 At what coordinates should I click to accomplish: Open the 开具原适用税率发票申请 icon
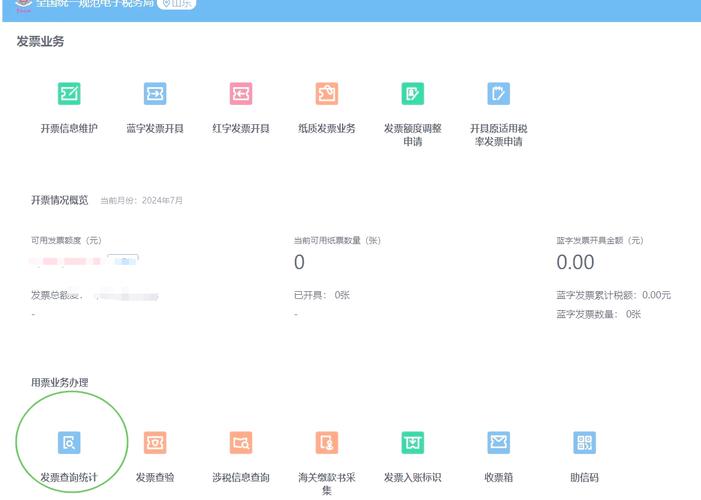point(498,93)
